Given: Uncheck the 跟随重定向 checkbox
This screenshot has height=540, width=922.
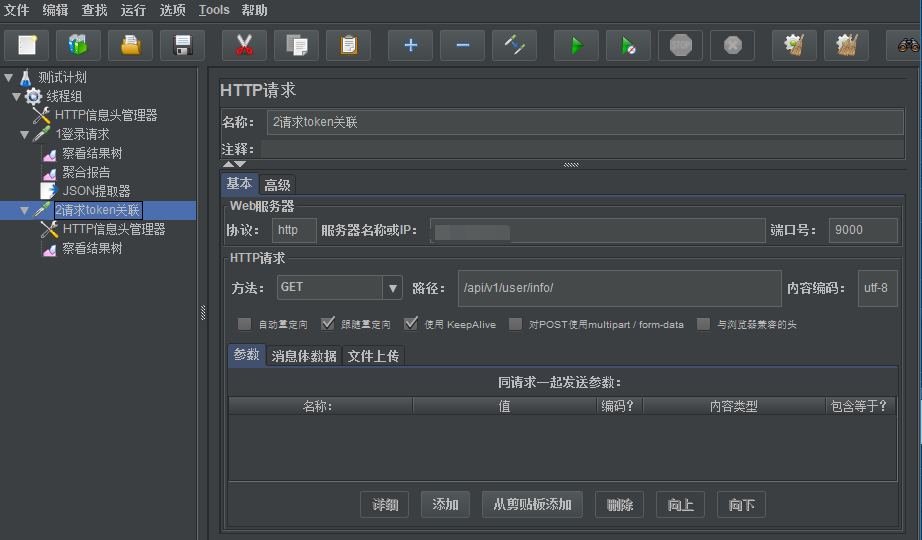Looking at the screenshot, I should (x=328, y=324).
